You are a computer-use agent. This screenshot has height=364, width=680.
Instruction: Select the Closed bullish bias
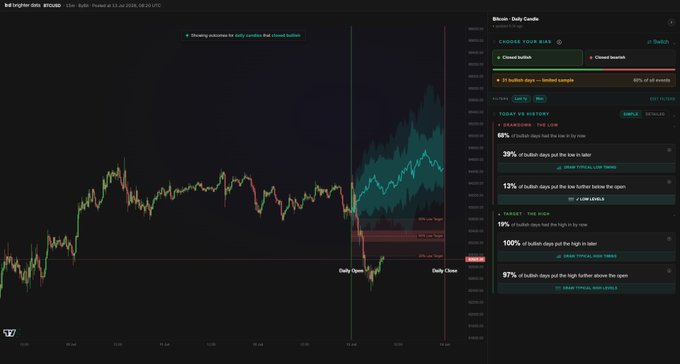[x=537, y=57]
